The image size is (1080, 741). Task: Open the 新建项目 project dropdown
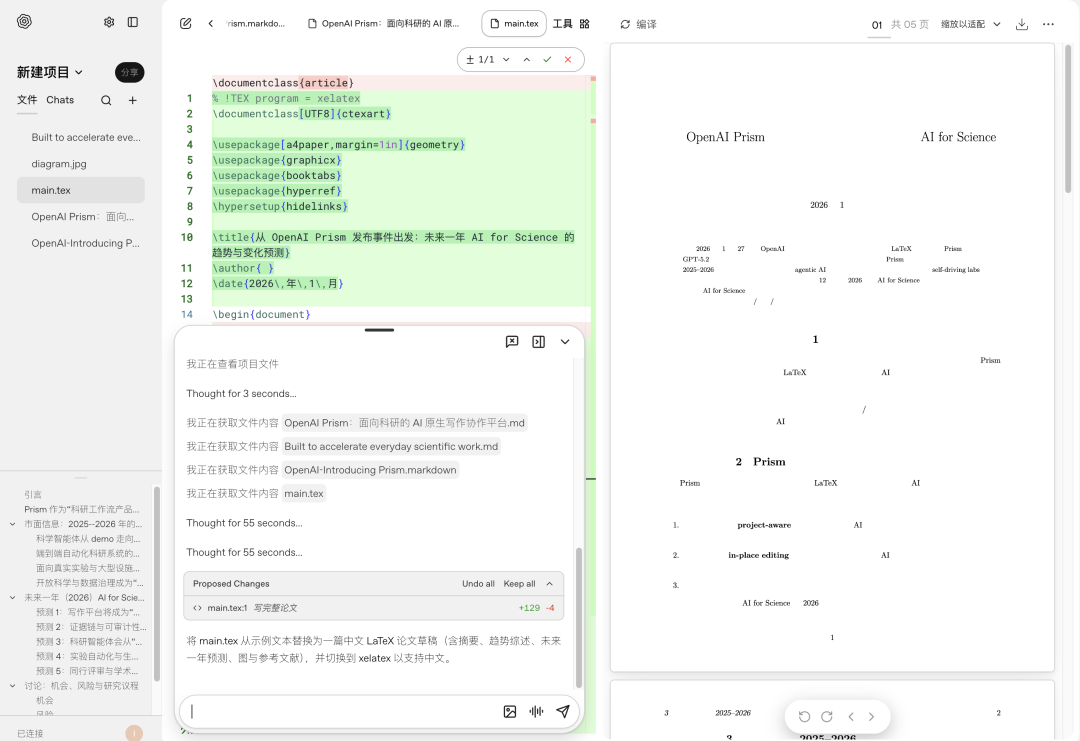tap(50, 72)
